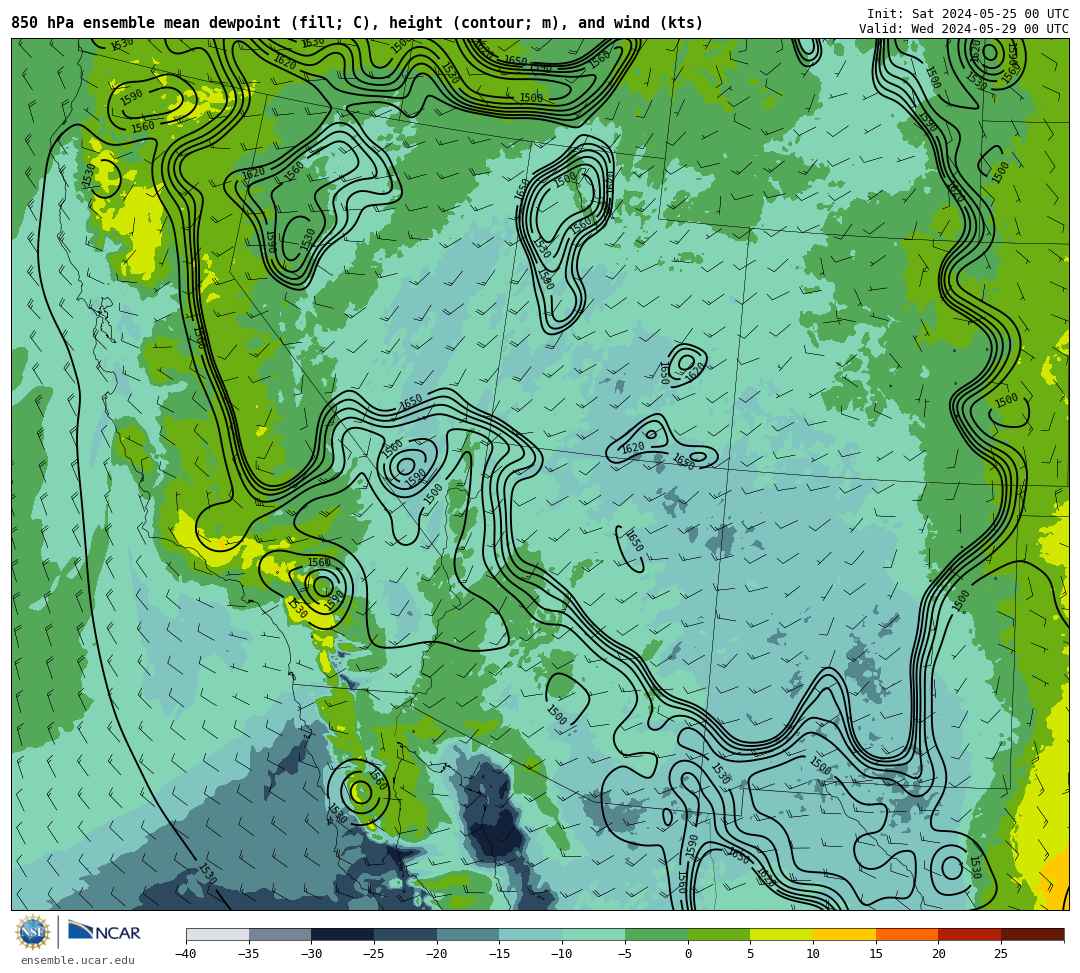Click the 5 colorbar tick label
The height and width of the screenshot is (973, 1080).
(751, 954)
